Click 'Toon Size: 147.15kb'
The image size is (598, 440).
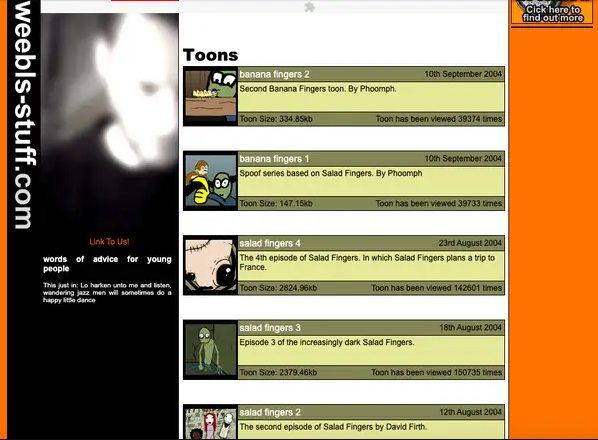point(276,204)
